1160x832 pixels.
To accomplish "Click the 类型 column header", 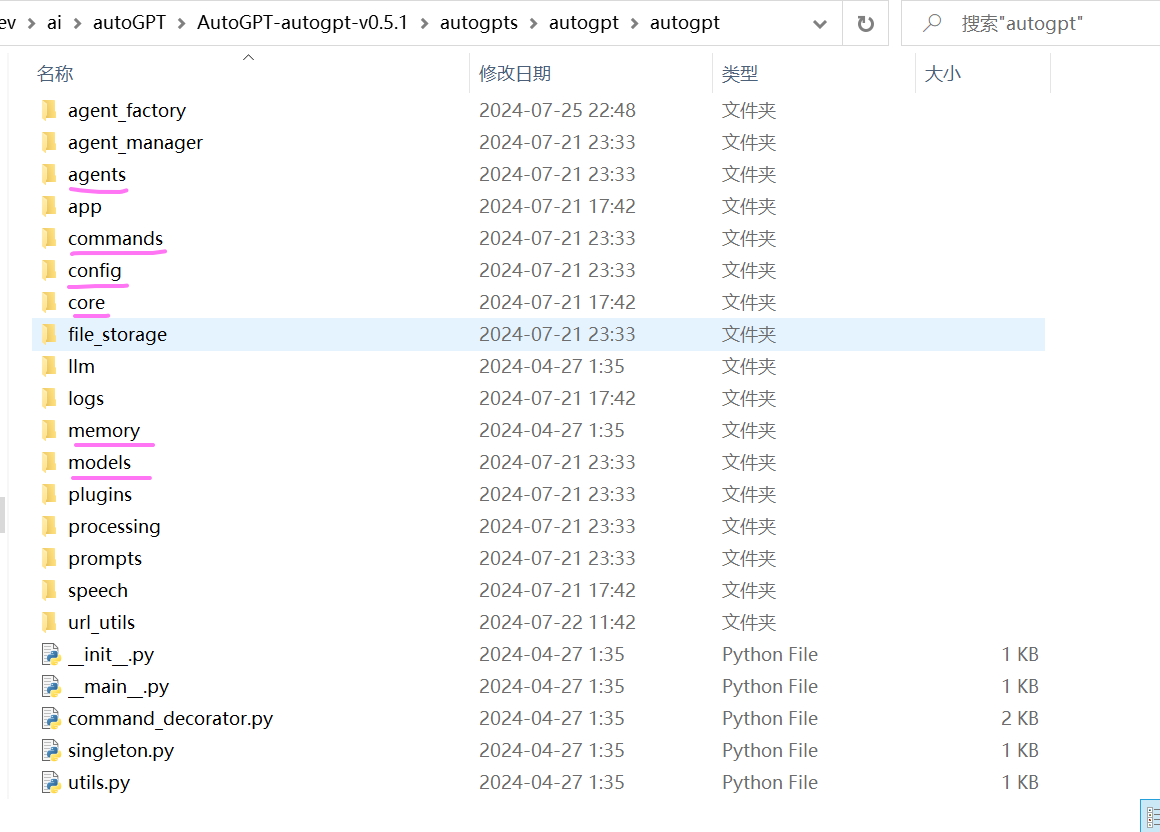I will pyautogui.click(x=740, y=74).
